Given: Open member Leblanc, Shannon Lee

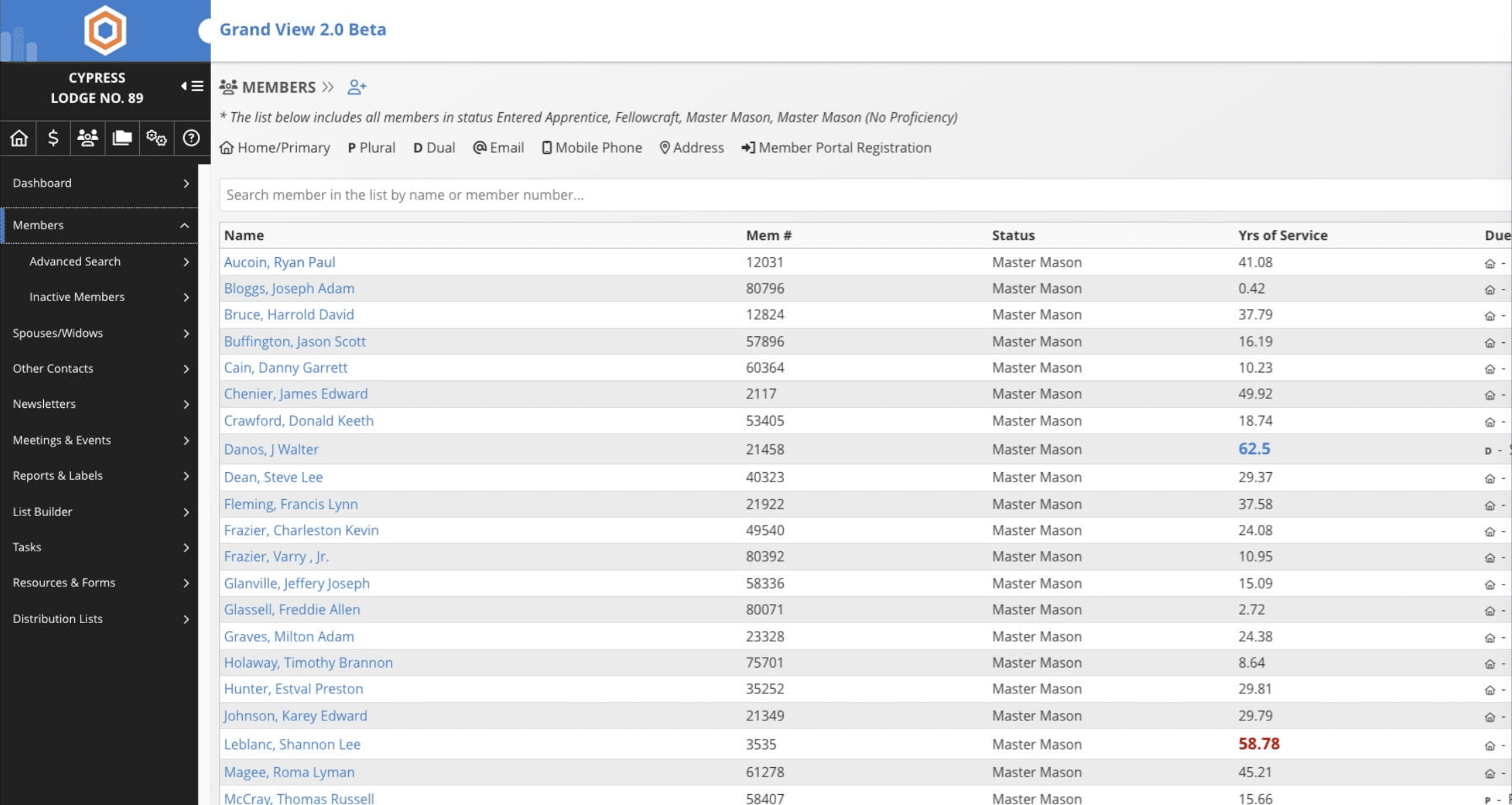Looking at the screenshot, I should [292, 744].
